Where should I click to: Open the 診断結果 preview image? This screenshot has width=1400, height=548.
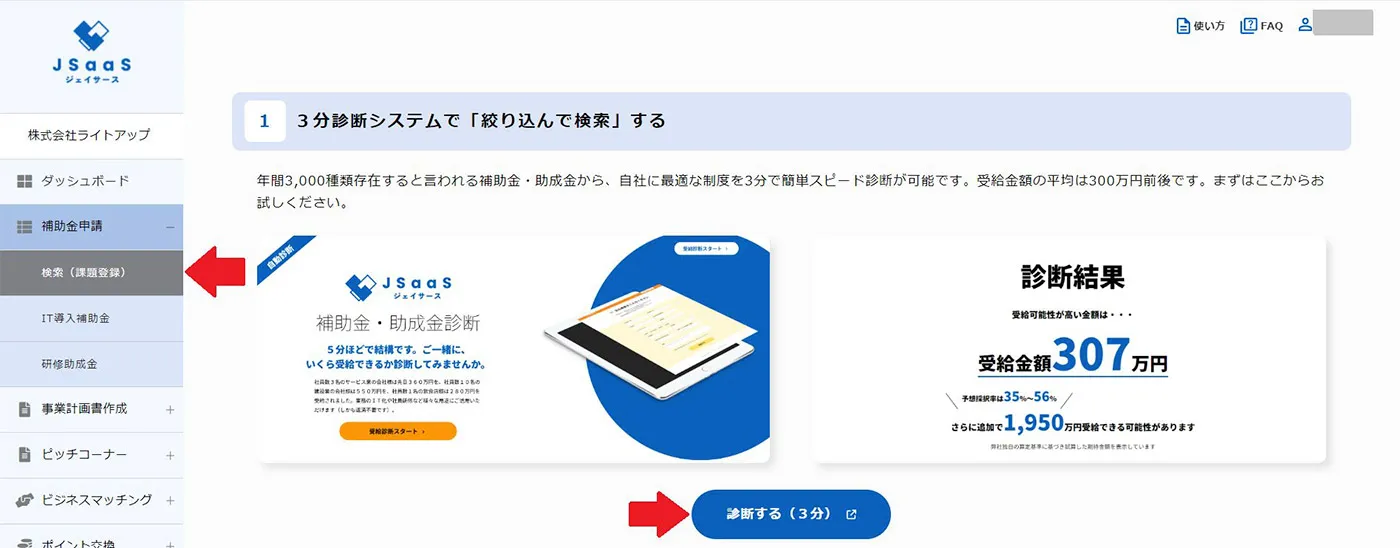(x=1069, y=349)
